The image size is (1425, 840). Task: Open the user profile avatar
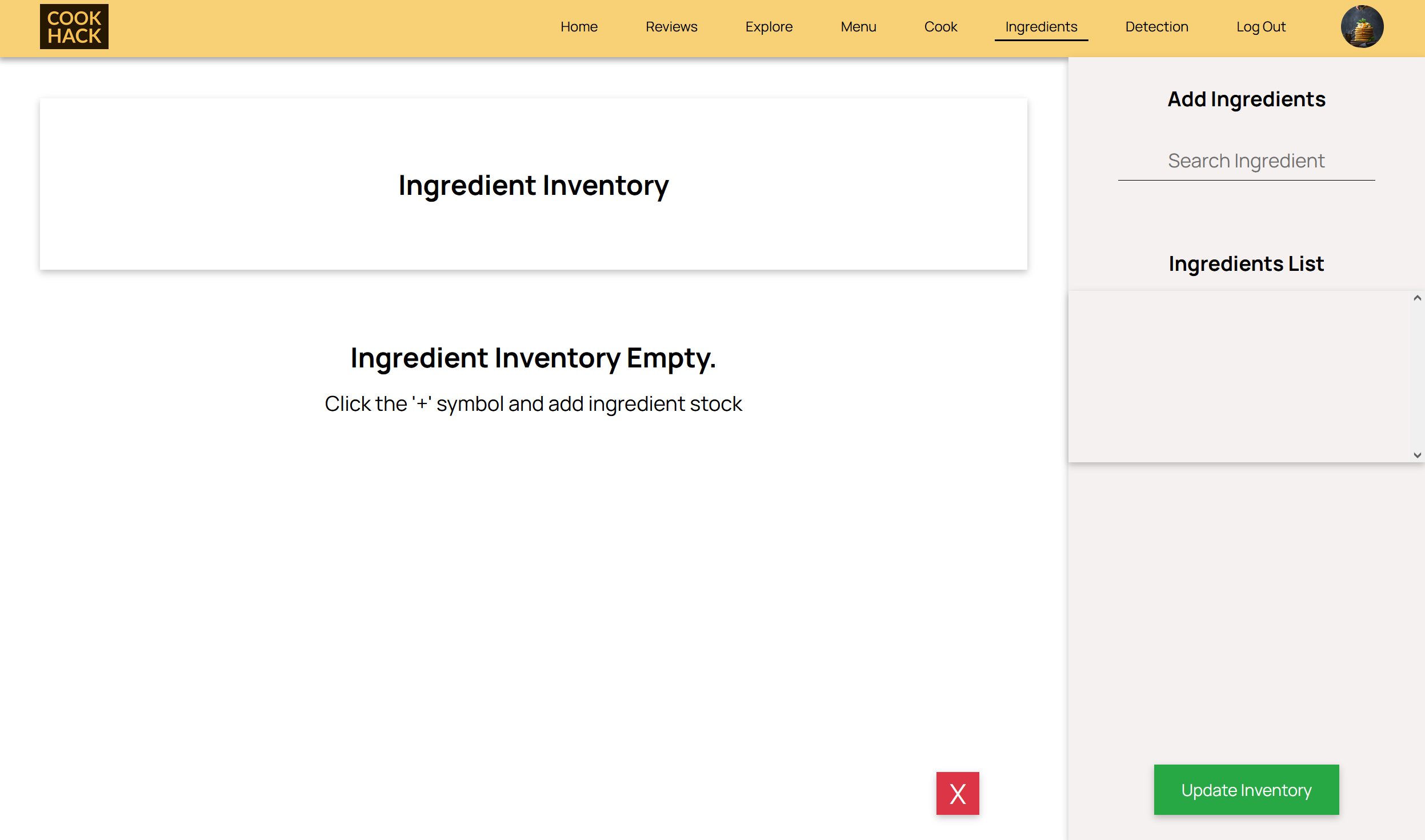1362,27
